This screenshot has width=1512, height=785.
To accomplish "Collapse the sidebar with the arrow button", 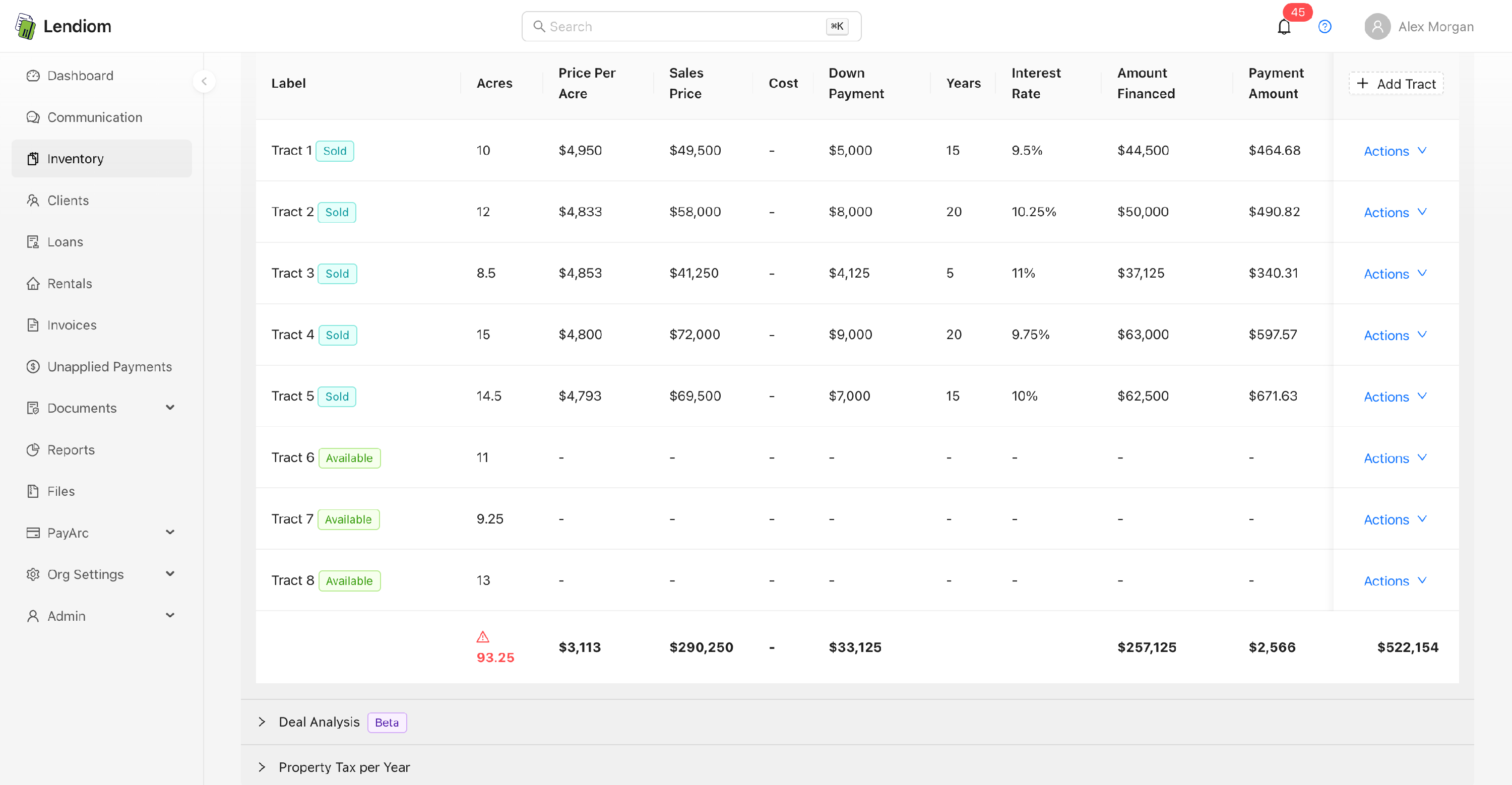I will tap(204, 82).
